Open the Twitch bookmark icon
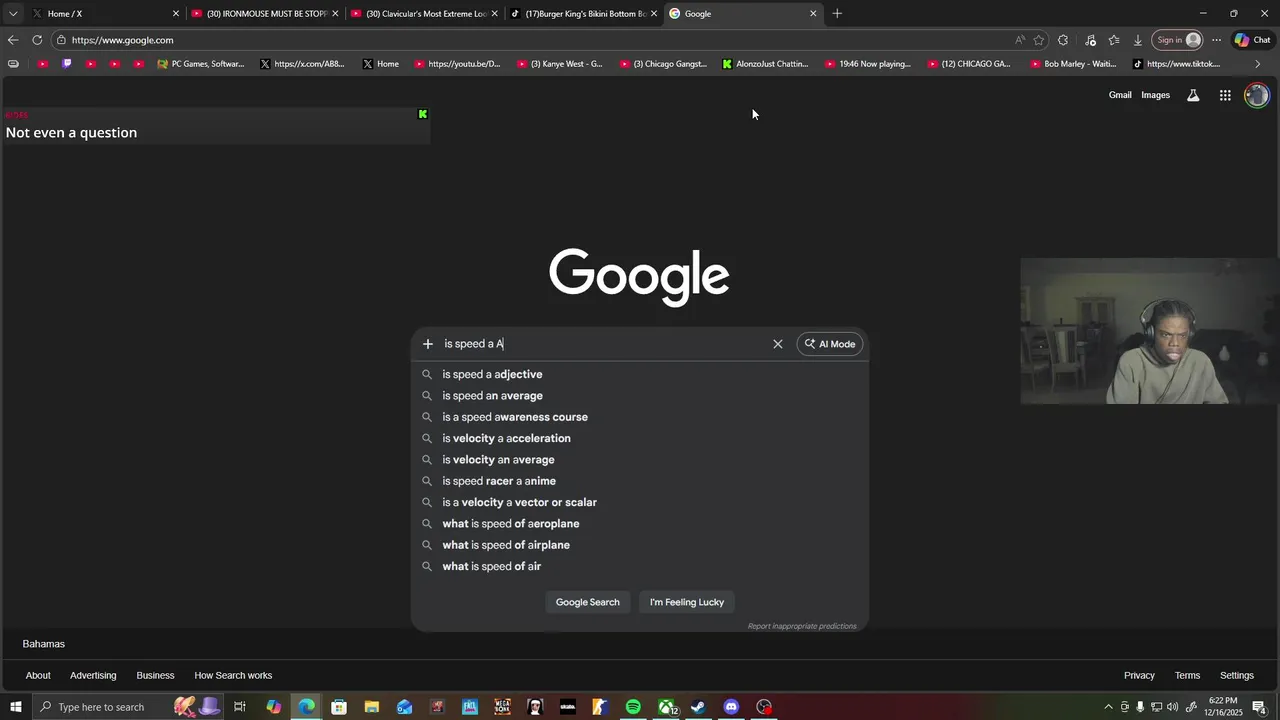1280x720 pixels. (x=67, y=64)
